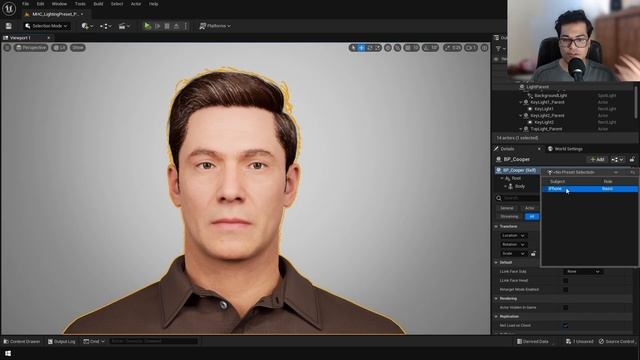
Task: Open the LLink Face Subj dropdown
Action: pyautogui.click(x=584, y=272)
